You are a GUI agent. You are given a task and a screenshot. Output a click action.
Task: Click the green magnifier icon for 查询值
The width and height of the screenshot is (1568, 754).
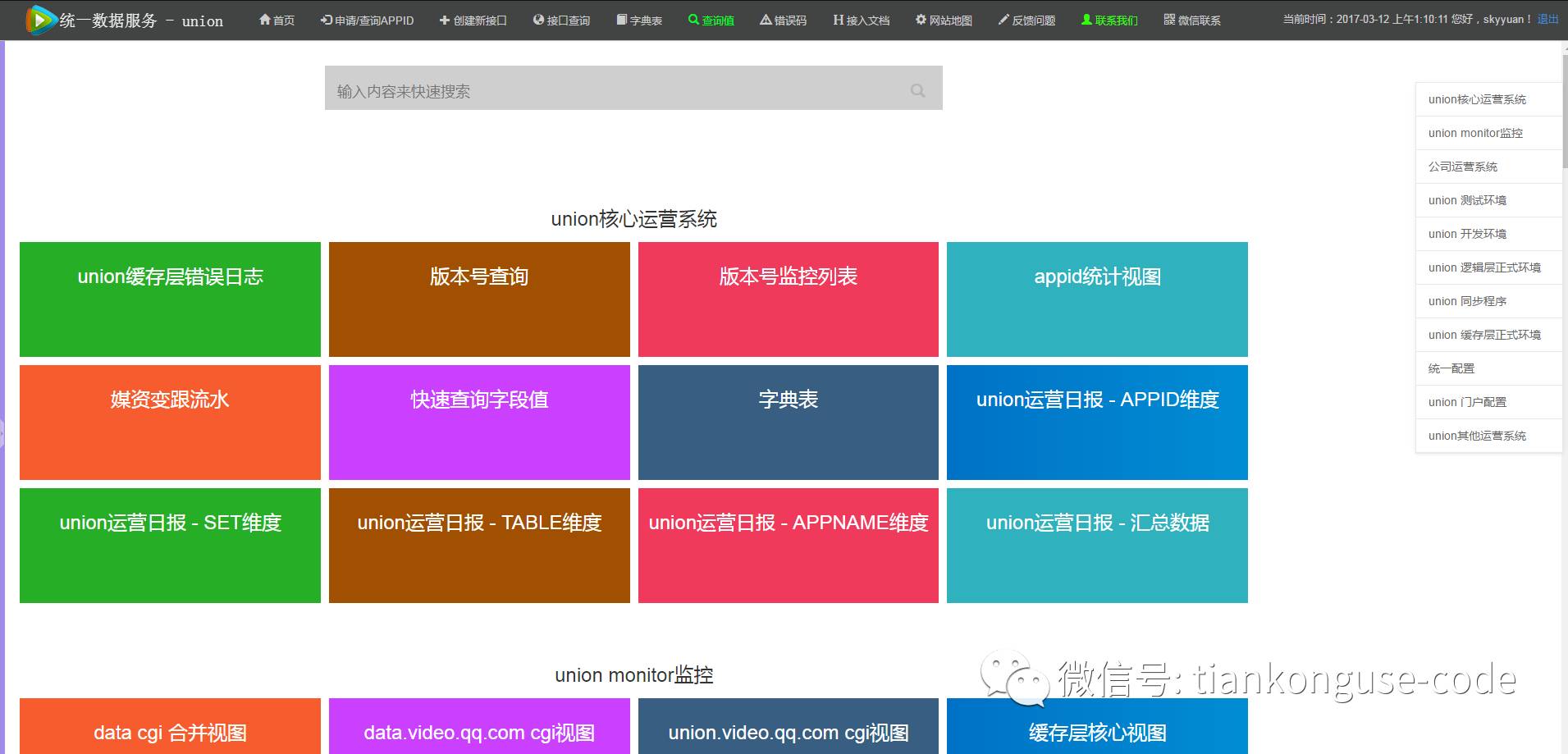[693, 20]
